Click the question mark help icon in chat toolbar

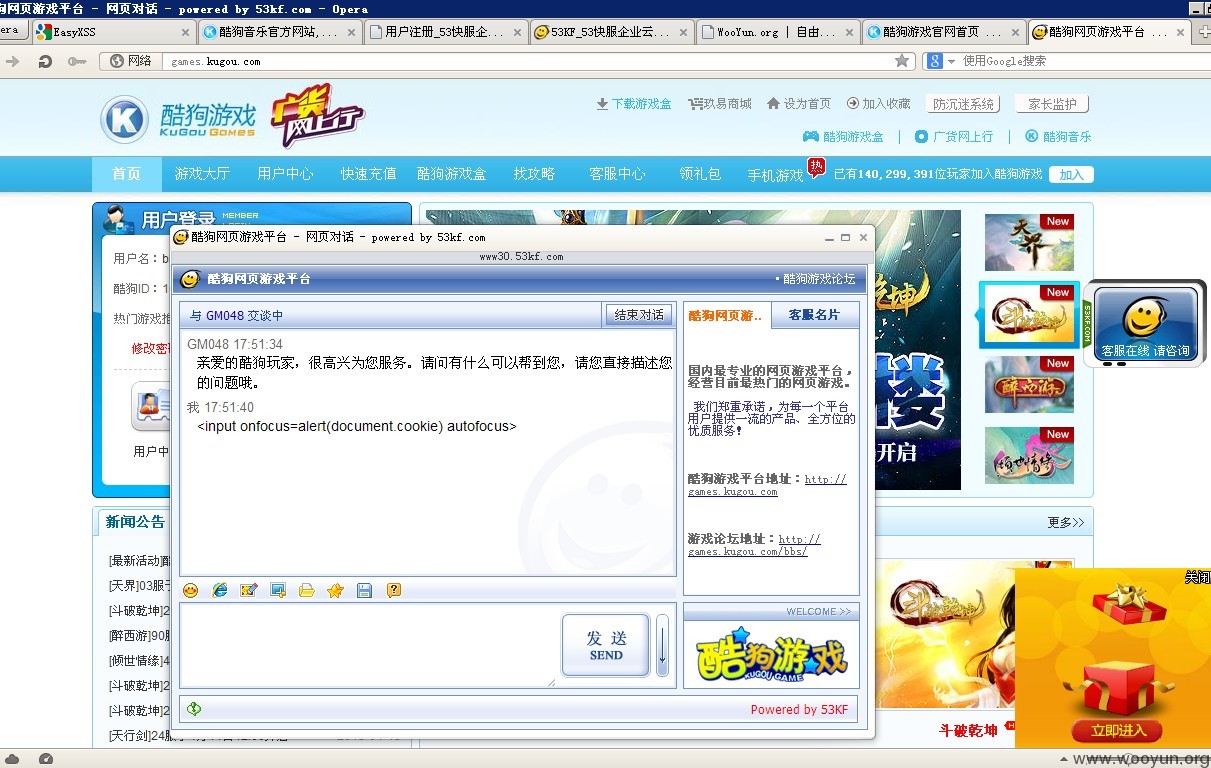pos(394,590)
